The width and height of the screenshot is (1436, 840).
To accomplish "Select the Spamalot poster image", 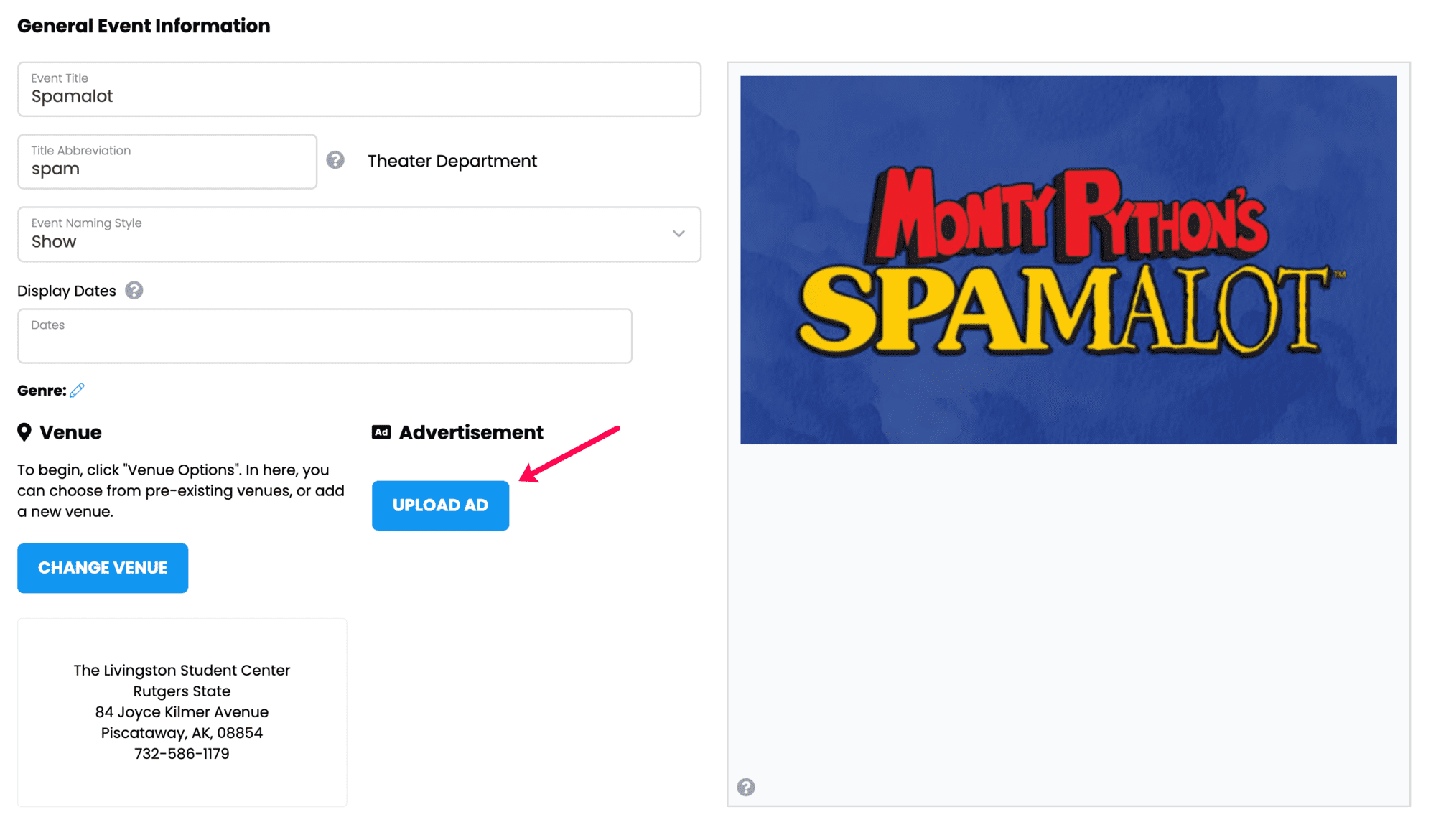I will click(x=1068, y=260).
